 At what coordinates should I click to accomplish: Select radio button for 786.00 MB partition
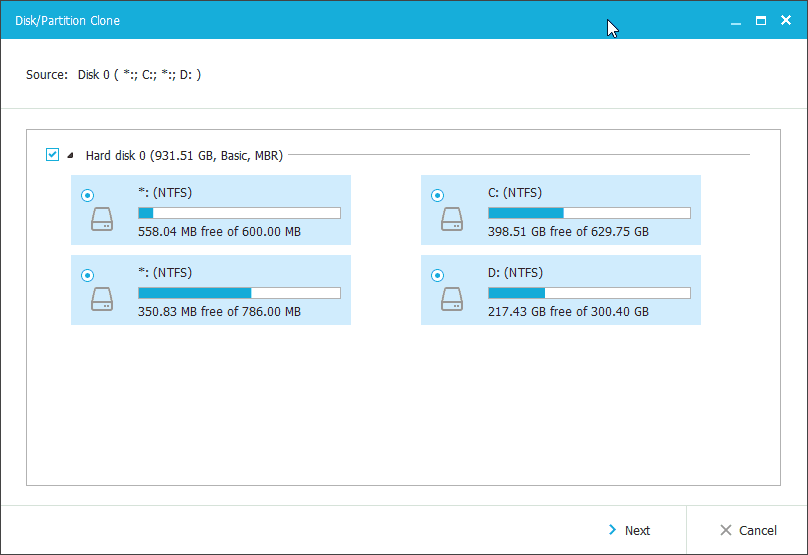click(x=87, y=274)
